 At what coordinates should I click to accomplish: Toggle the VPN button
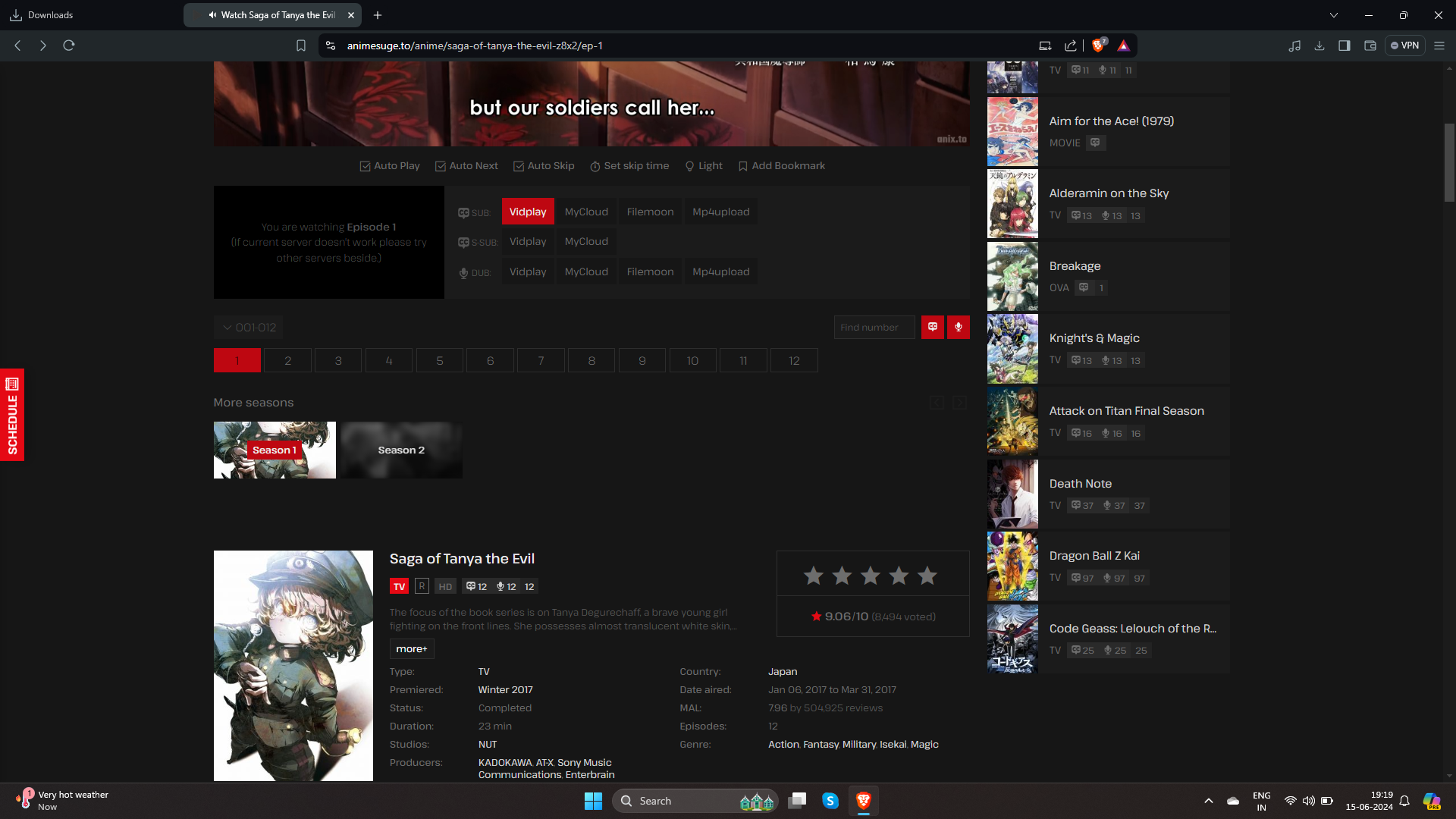tap(1404, 45)
